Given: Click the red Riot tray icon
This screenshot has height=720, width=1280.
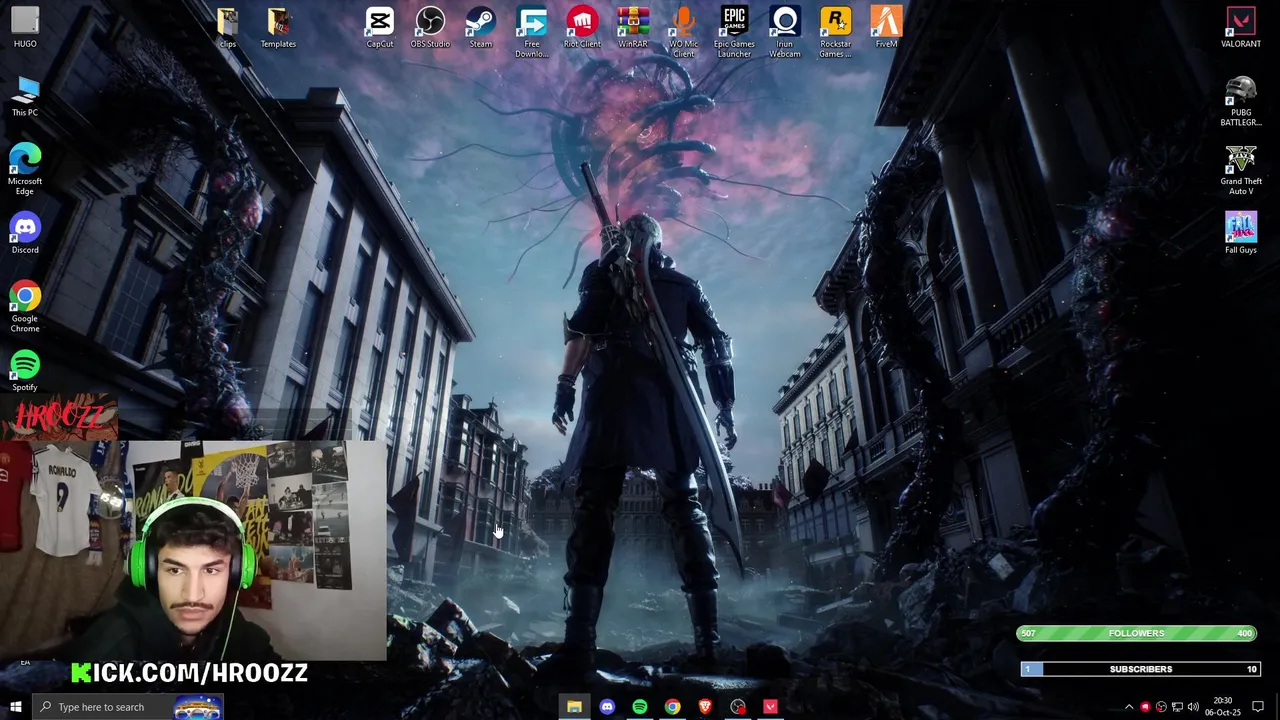Looking at the screenshot, I should (1145, 707).
